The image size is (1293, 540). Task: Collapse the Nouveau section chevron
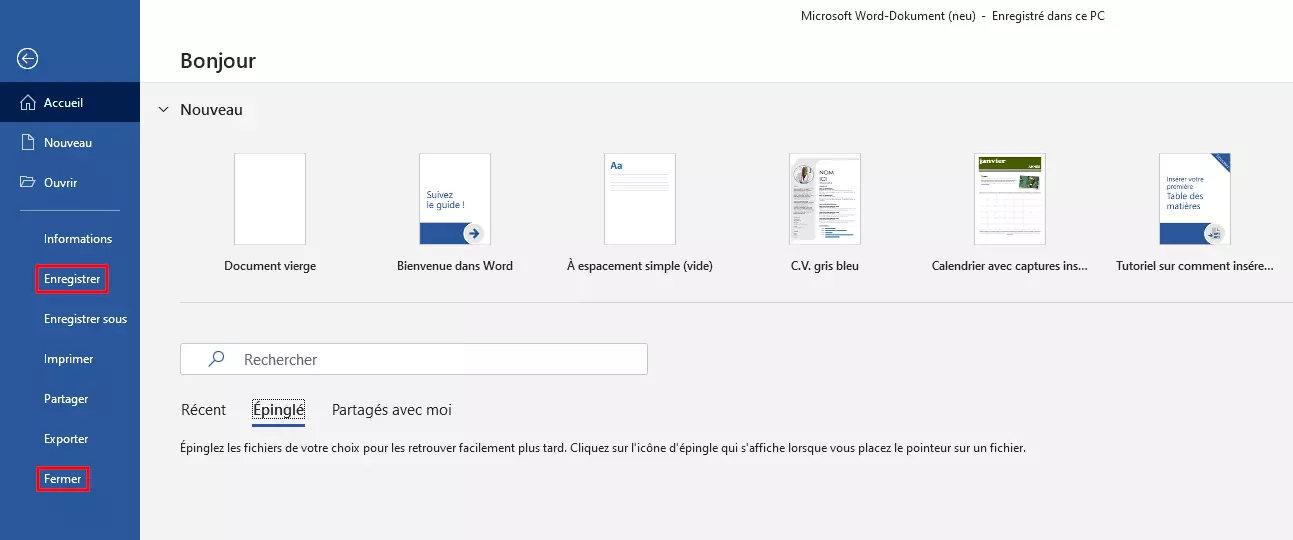[x=163, y=110]
